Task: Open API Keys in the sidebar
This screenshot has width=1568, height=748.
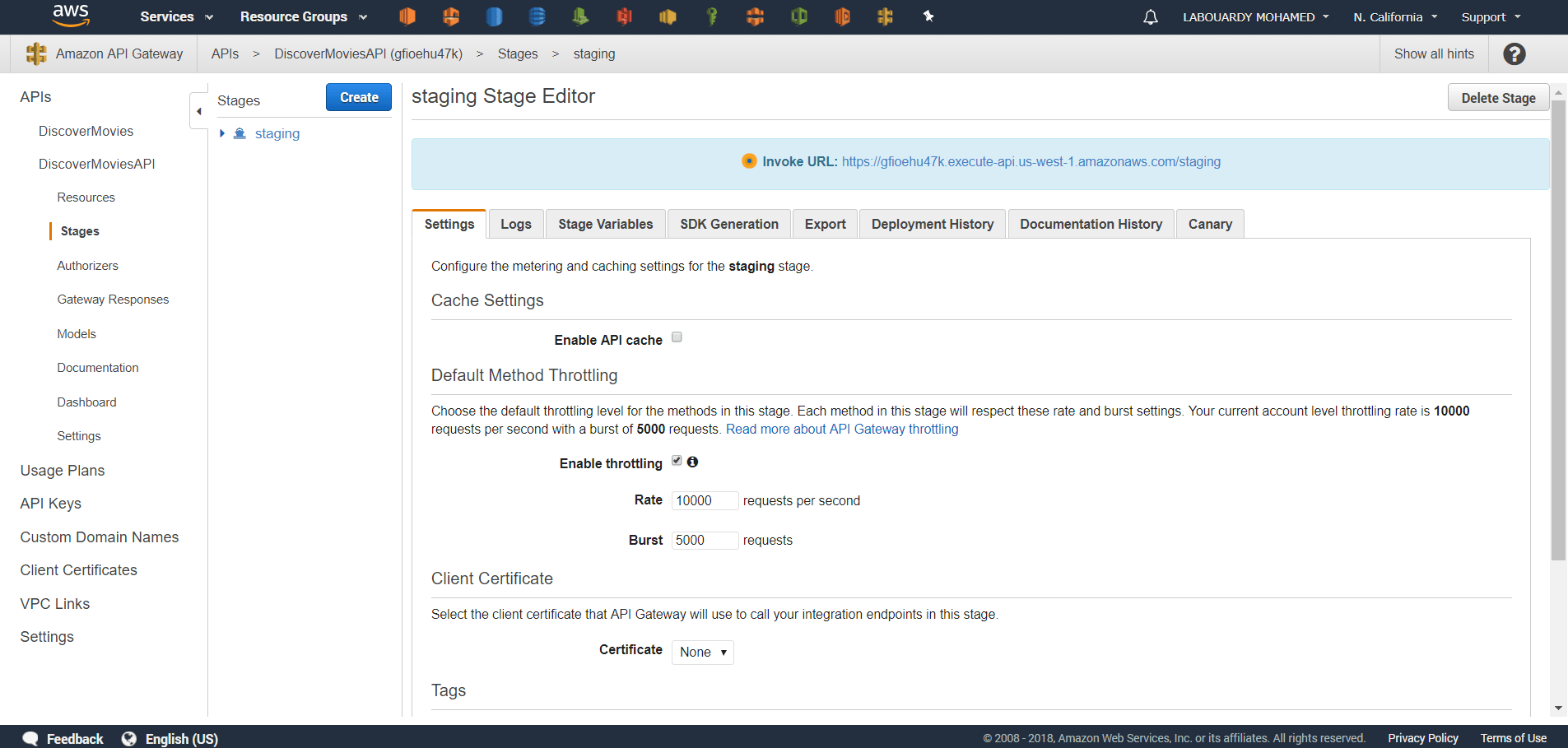Action: click(x=51, y=504)
